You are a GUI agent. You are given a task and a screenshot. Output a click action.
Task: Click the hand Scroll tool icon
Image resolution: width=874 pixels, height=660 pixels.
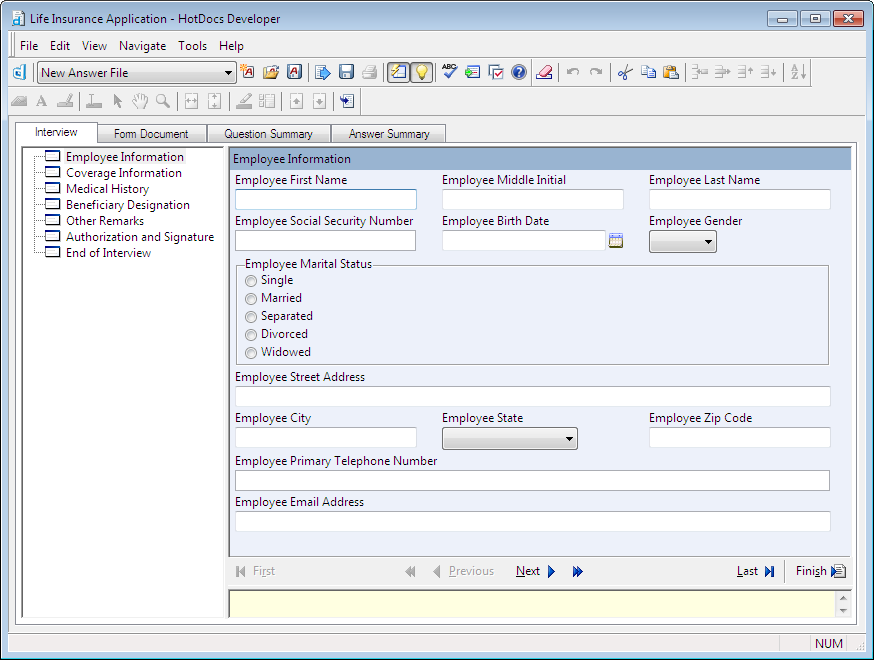(x=140, y=101)
